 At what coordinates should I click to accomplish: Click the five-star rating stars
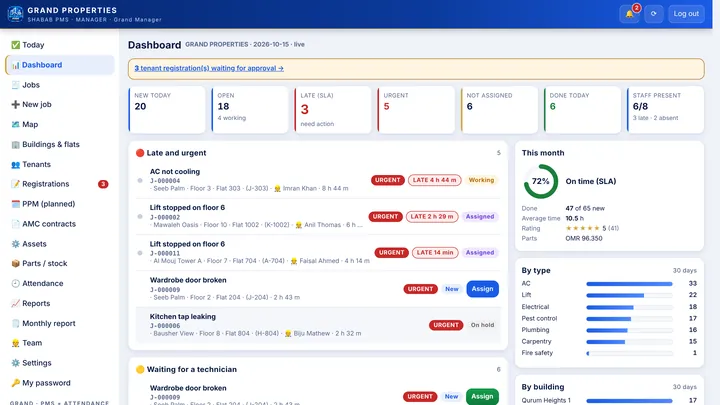(582, 228)
